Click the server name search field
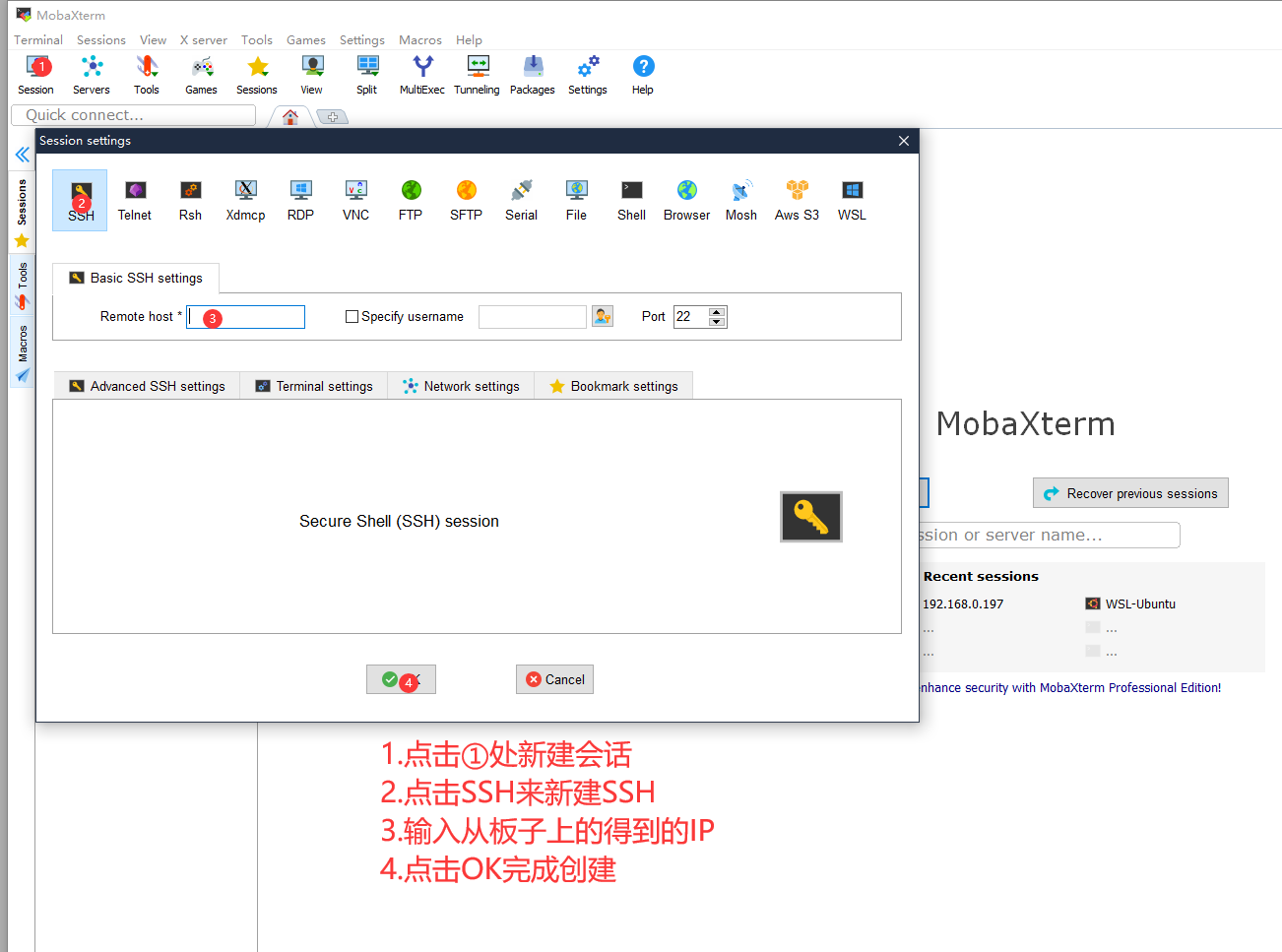Viewport: 1282px width, 952px height. click(1049, 535)
